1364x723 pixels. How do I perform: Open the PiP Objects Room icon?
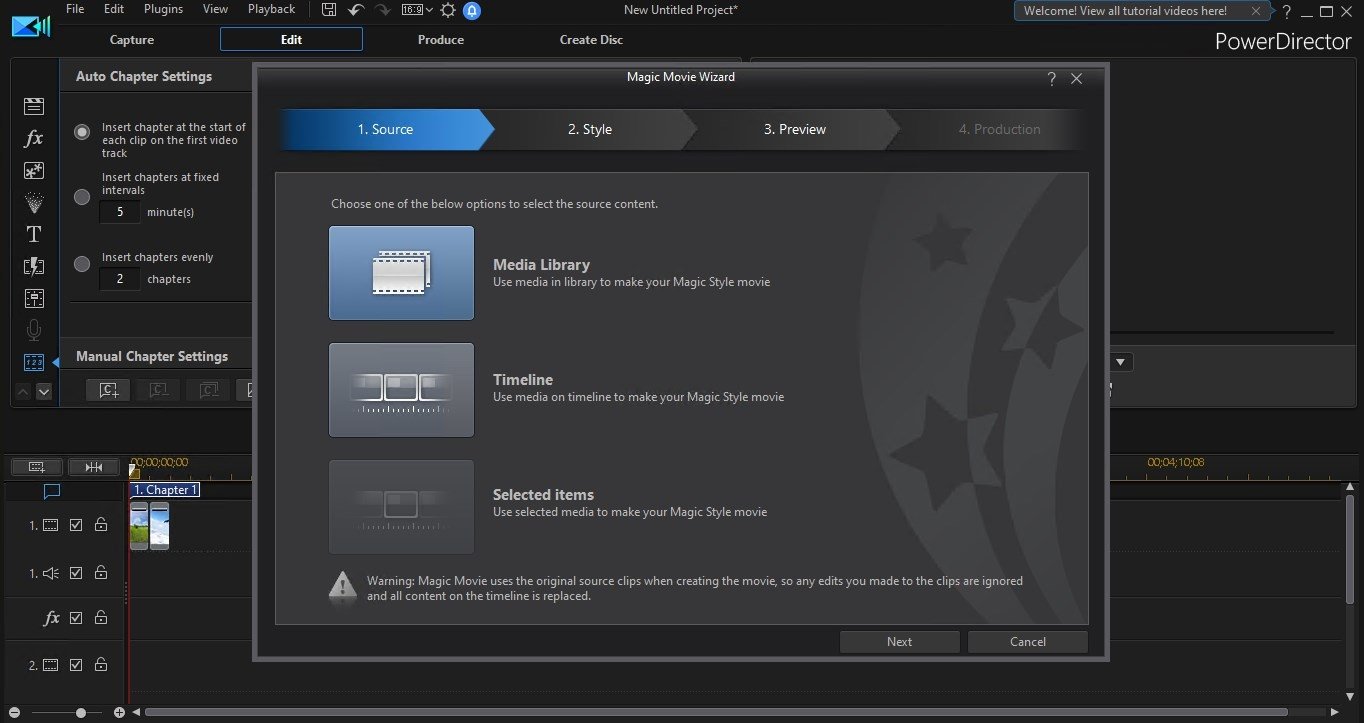(34, 171)
